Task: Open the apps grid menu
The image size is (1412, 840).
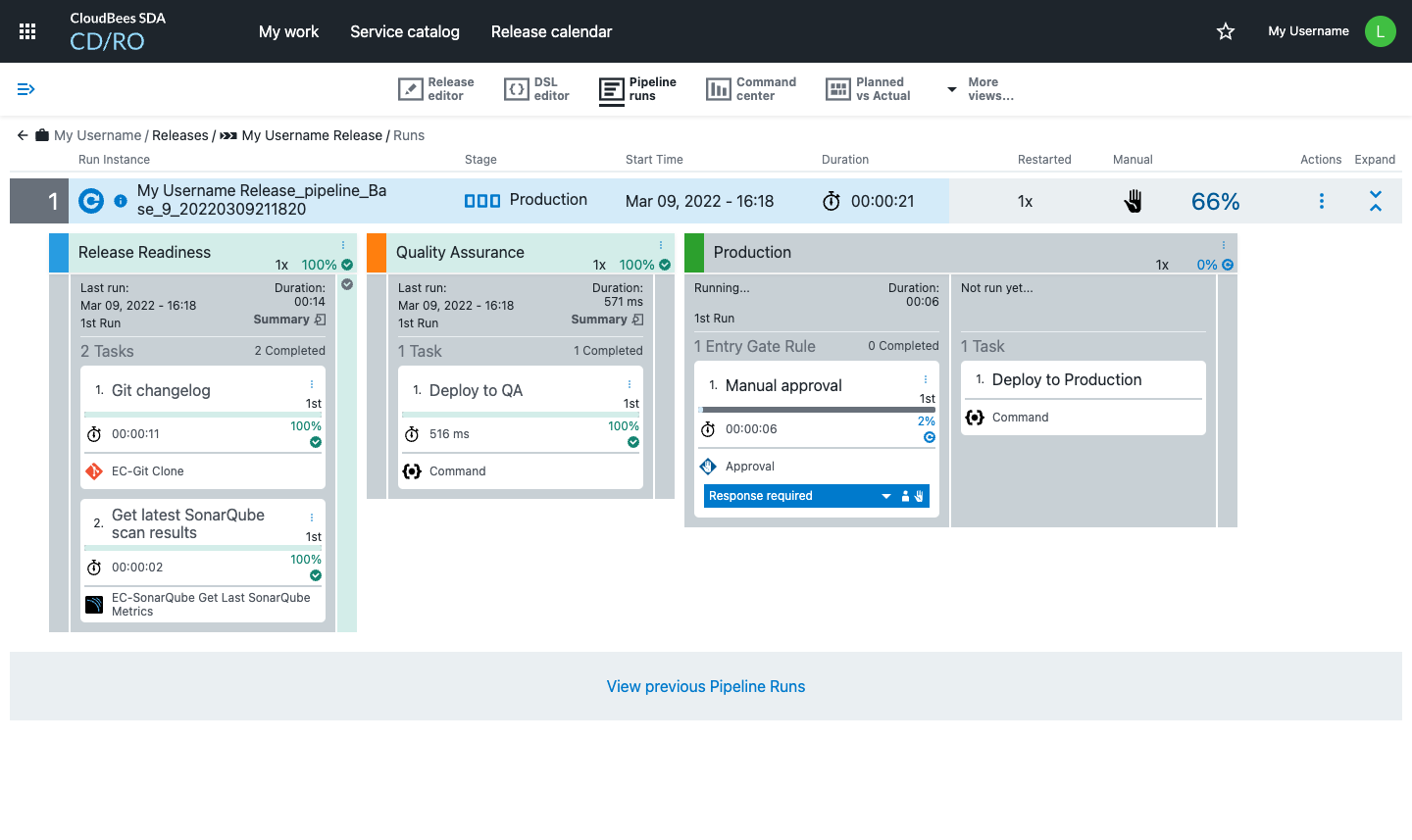Action: click(27, 31)
